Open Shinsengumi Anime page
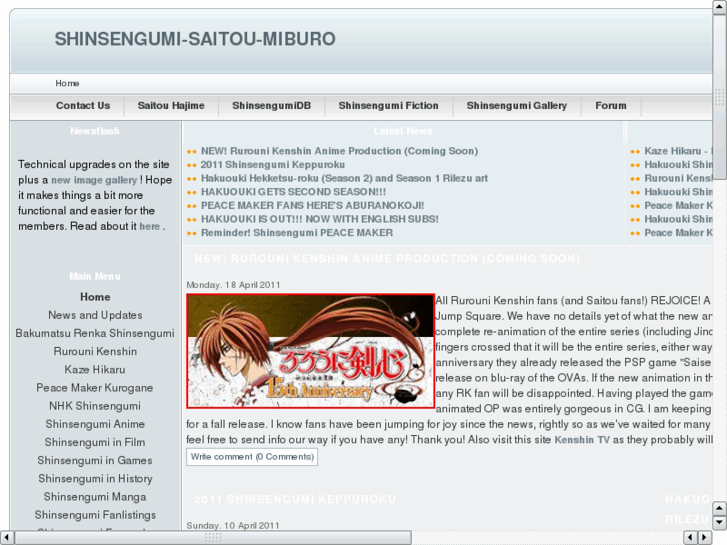727x545 pixels. 95,423
